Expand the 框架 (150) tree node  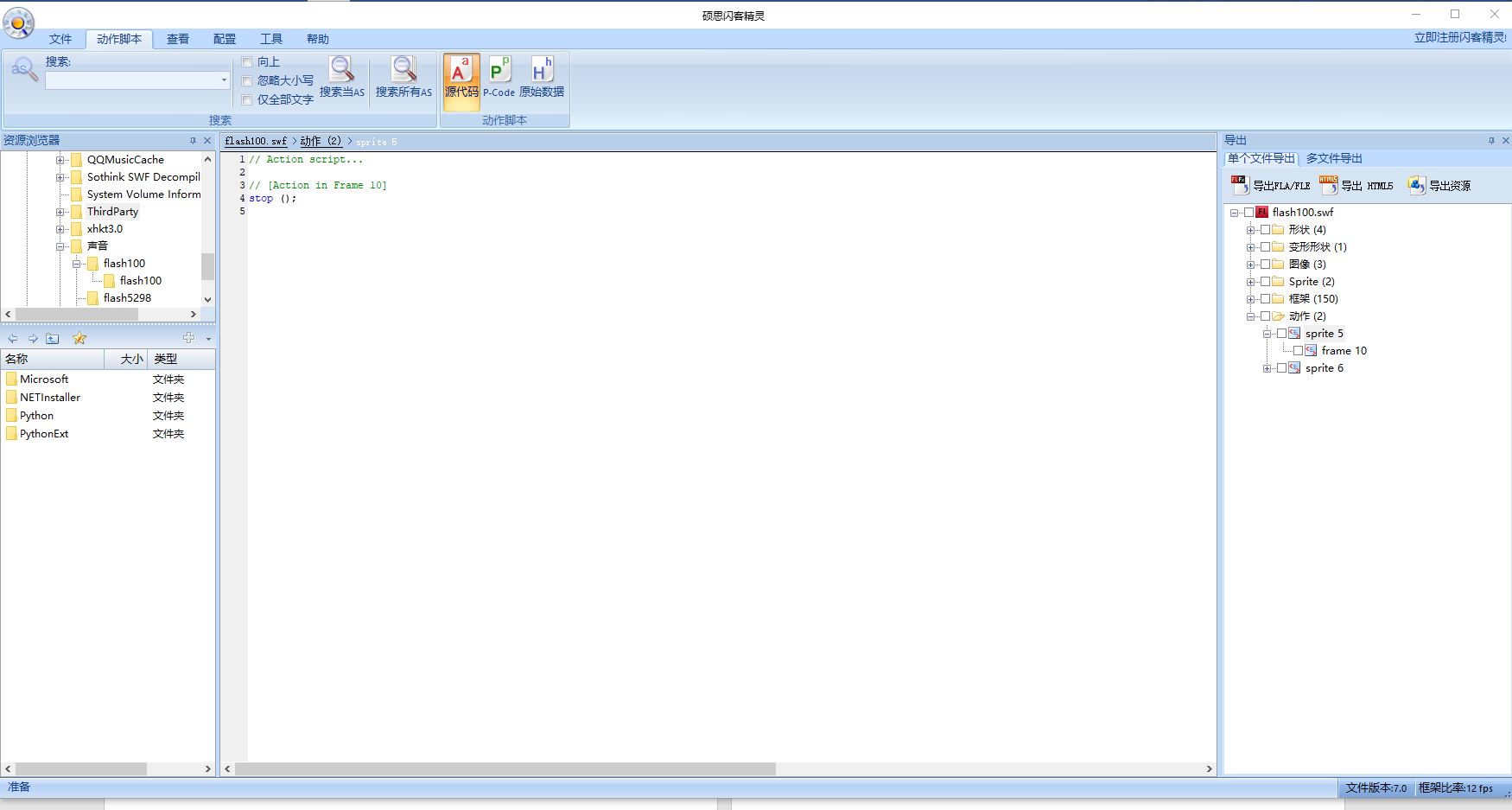click(x=1250, y=299)
